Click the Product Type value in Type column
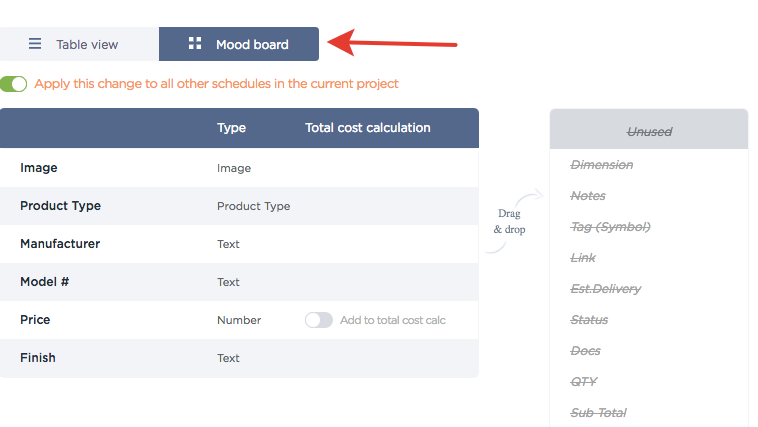 click(x=253, y=206)
